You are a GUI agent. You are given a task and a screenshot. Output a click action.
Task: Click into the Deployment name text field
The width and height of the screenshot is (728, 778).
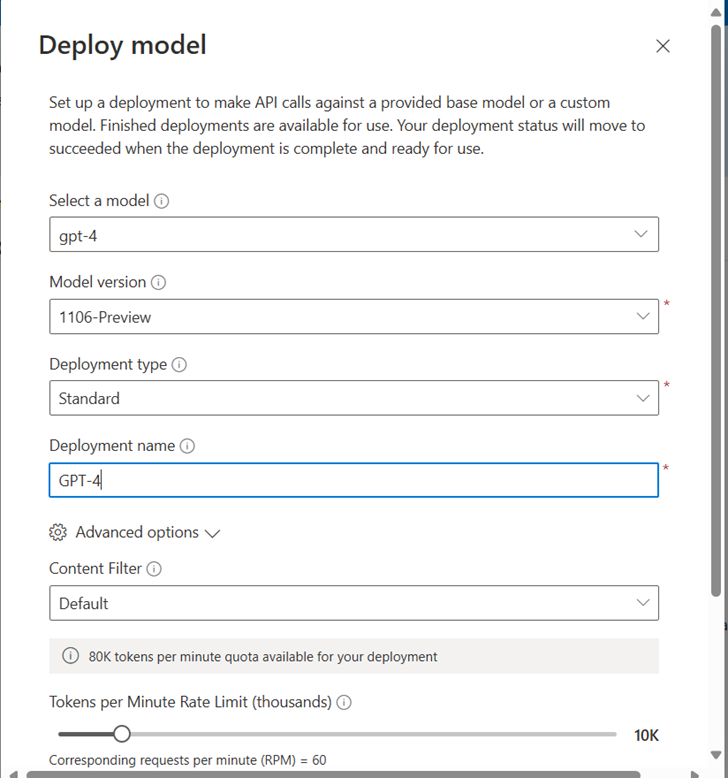point(353,480)
